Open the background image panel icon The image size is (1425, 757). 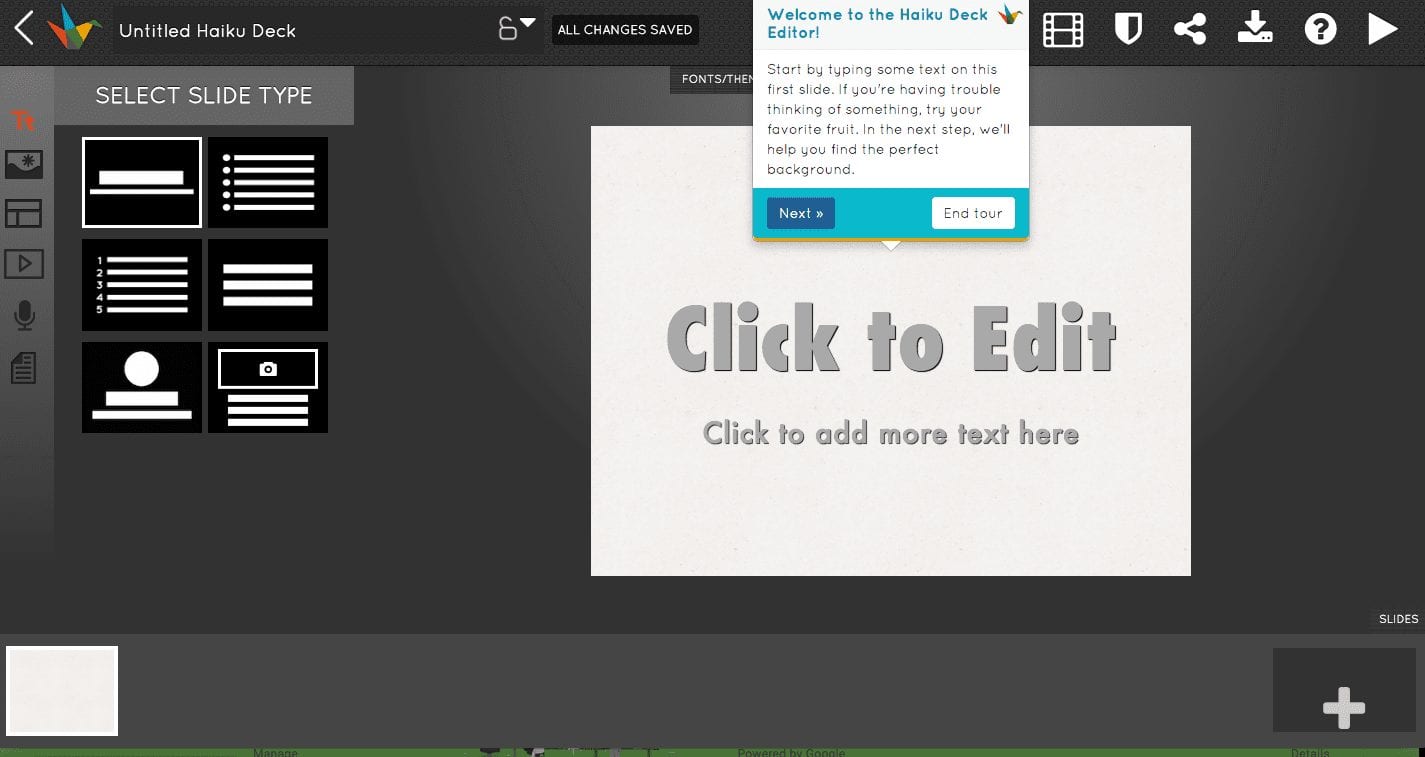click(x=24, y=165)
